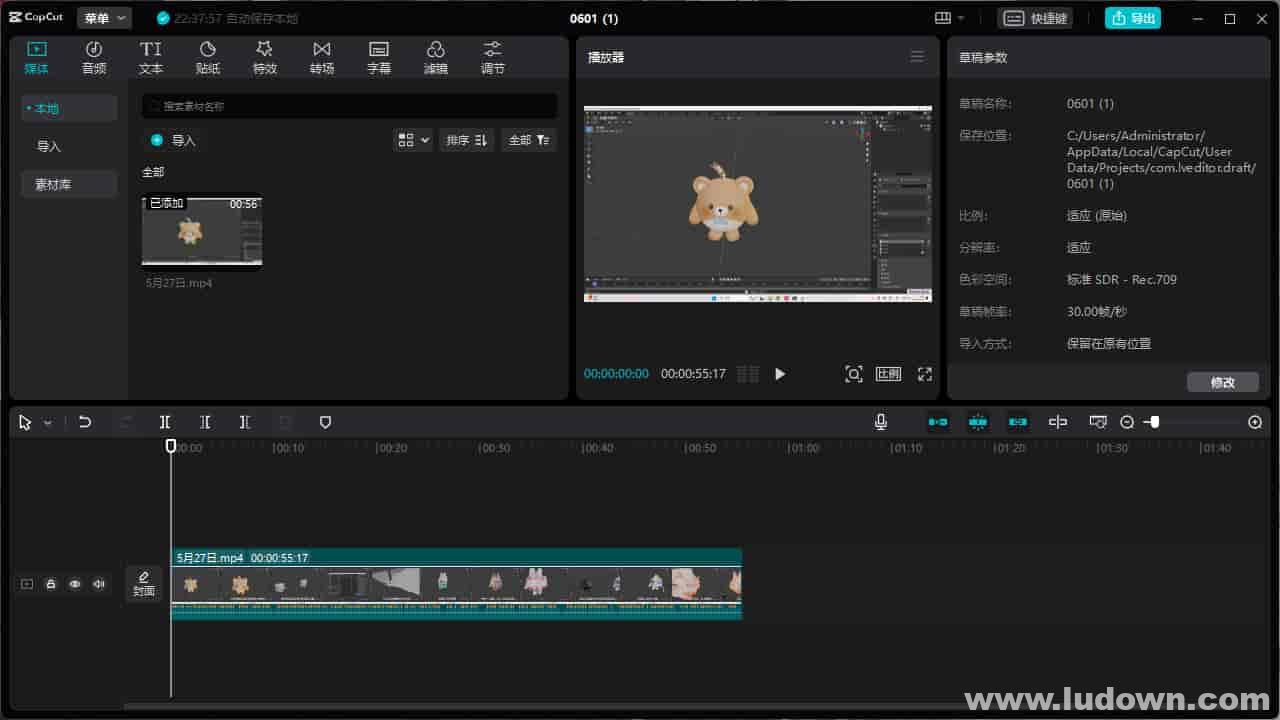Click the timeline zoom slider handle
This screenshot has width=1280, height=720.
pos(1154,422)
